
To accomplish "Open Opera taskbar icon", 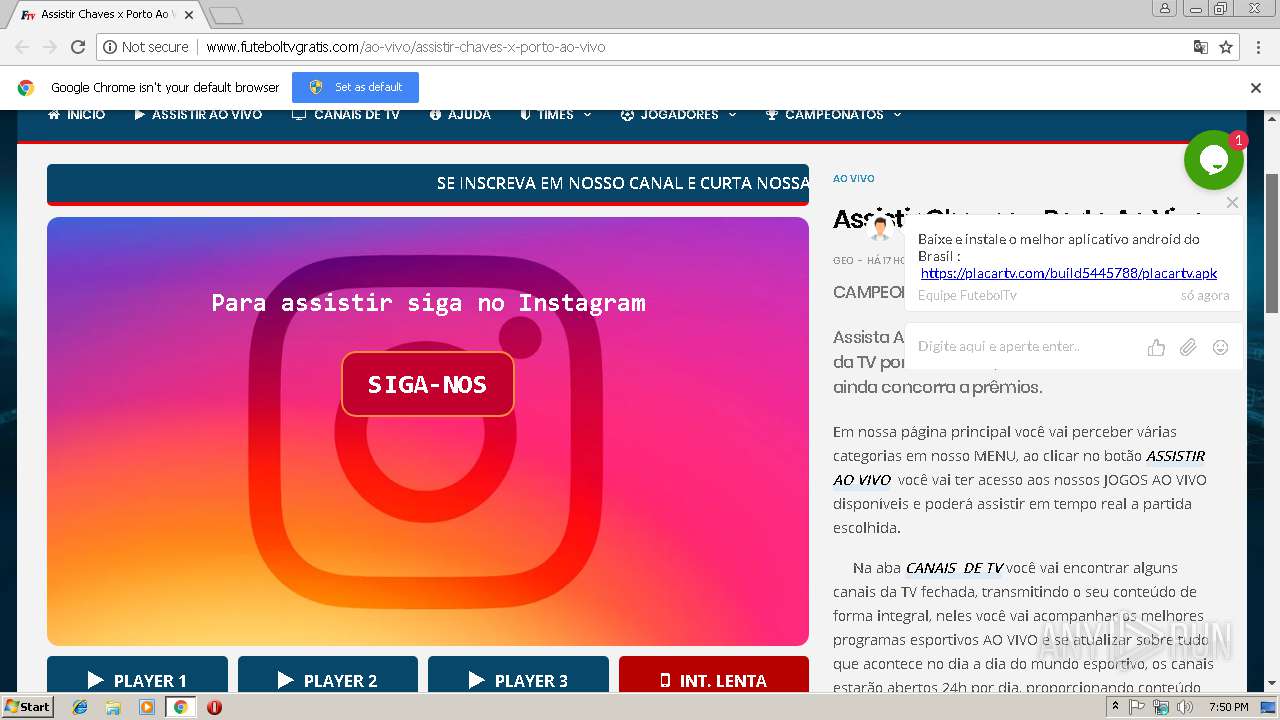I will [x=214, y=707].
